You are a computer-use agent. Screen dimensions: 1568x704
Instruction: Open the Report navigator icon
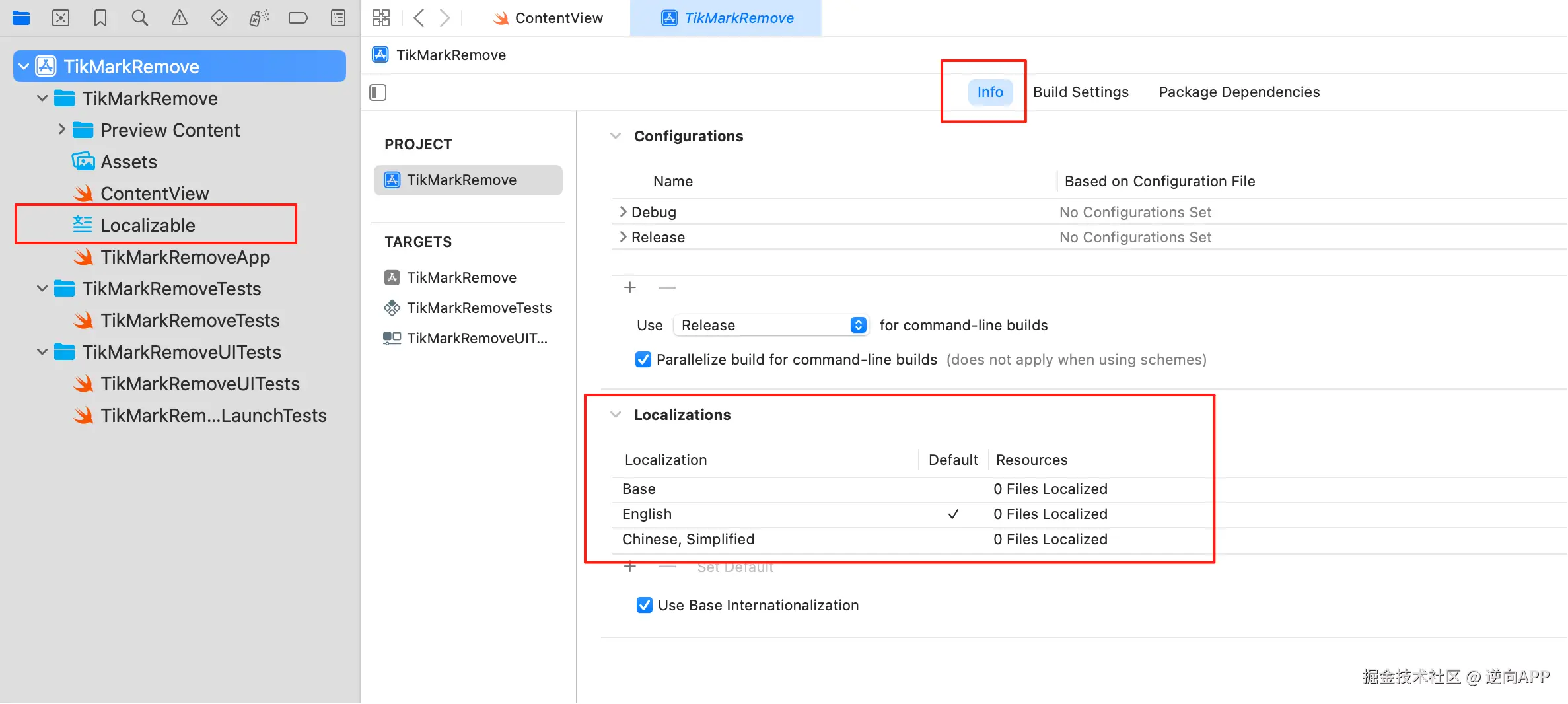click(x=338, y=18)
